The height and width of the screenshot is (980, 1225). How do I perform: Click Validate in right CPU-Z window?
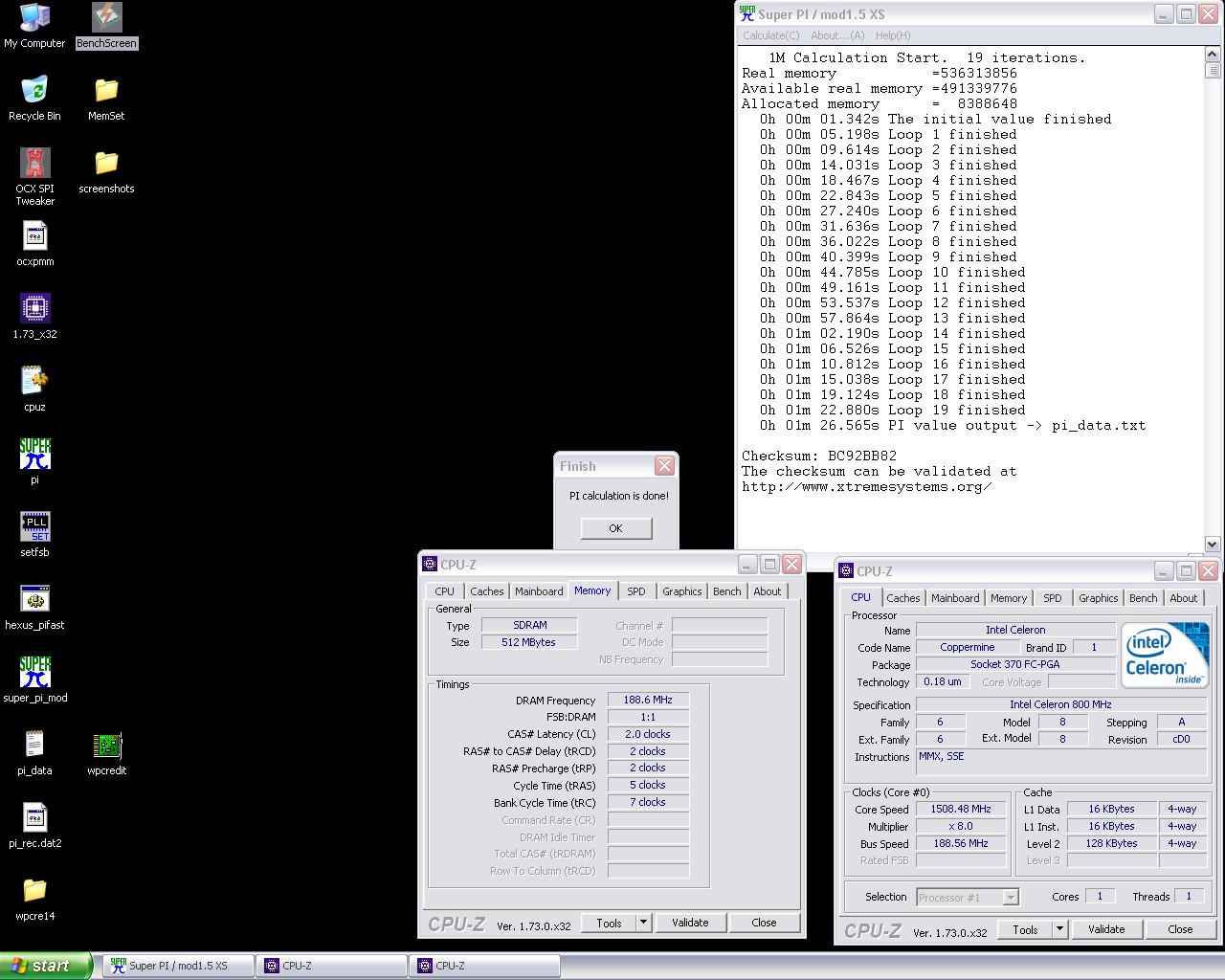pyautogui.click(x=1106, y=929)
